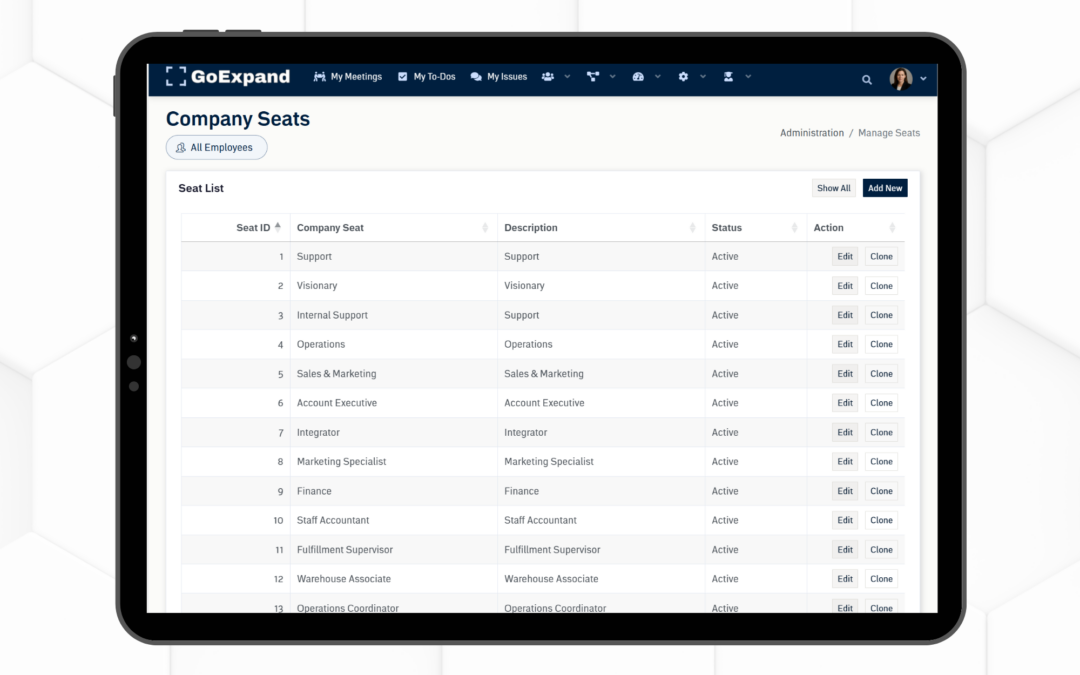Select the My Meetings menu item
The image size is (1080, 675).
coord(348,76)
